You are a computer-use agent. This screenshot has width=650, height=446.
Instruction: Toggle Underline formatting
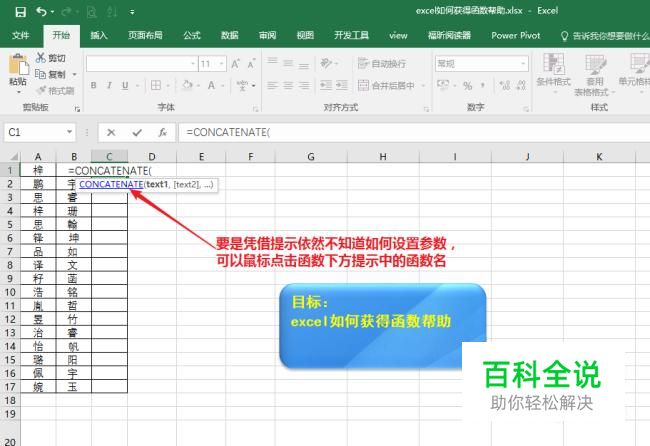pyautogui.click(x=125, y=85)
